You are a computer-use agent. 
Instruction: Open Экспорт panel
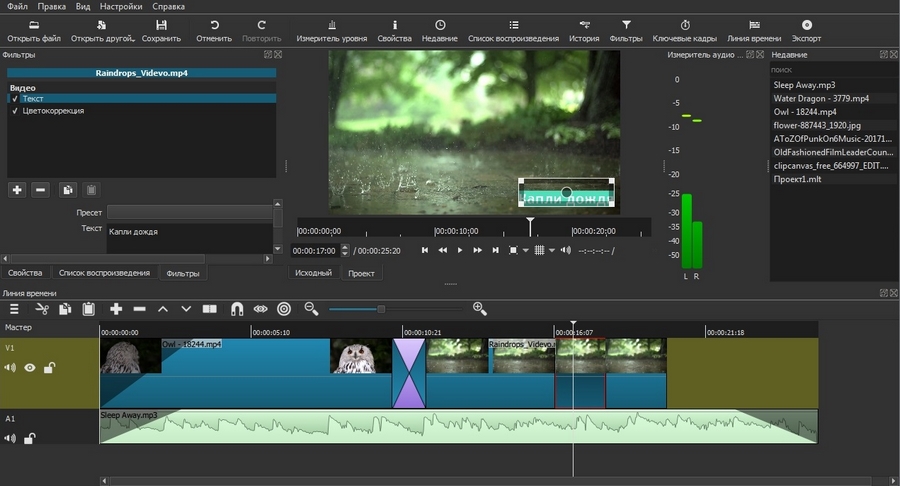[x=806, y=31]
